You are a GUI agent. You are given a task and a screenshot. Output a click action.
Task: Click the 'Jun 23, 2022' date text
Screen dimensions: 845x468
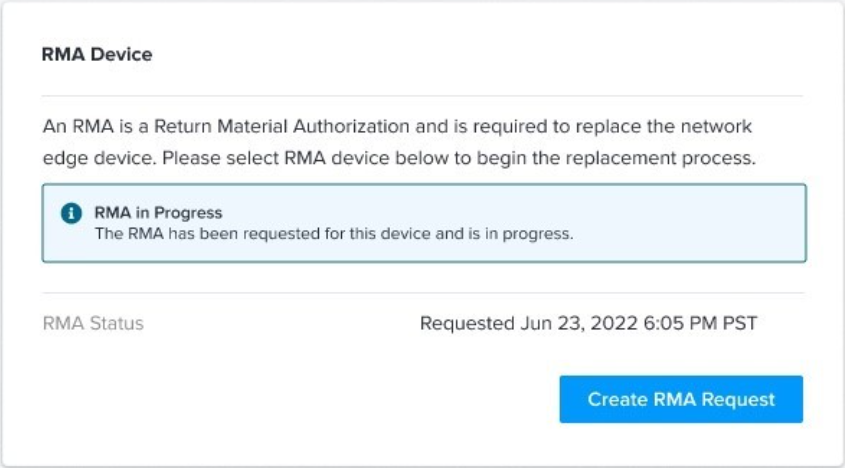(579, 324)
